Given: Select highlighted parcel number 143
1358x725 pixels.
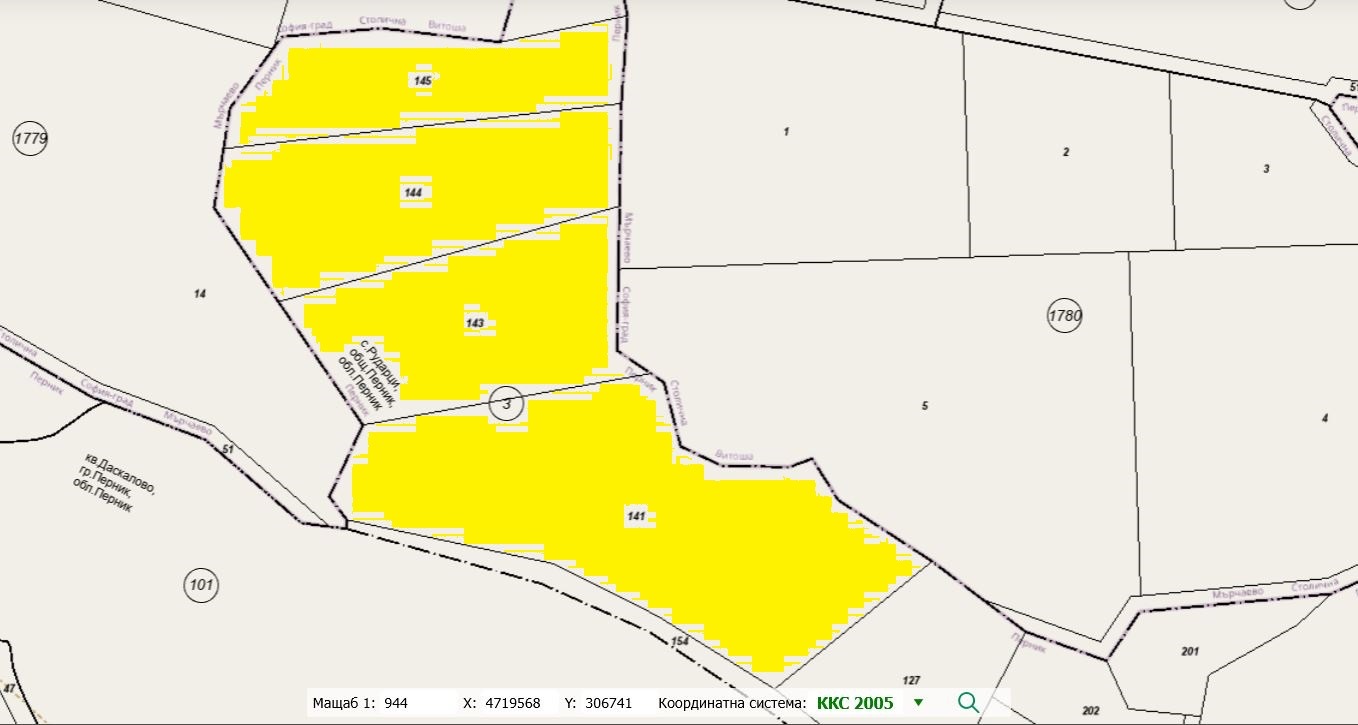Looking at the screenshot, I should click(x=475, y=323).
